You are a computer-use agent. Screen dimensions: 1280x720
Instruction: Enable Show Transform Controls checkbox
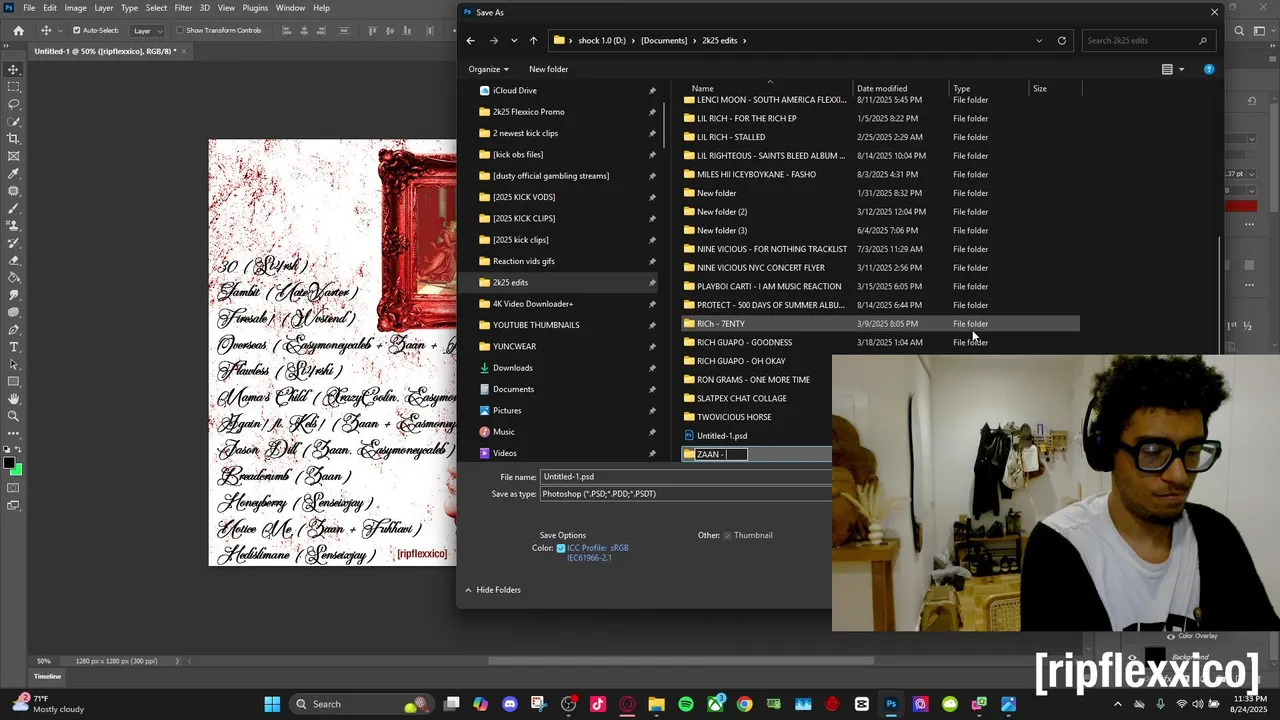(181, 31)
